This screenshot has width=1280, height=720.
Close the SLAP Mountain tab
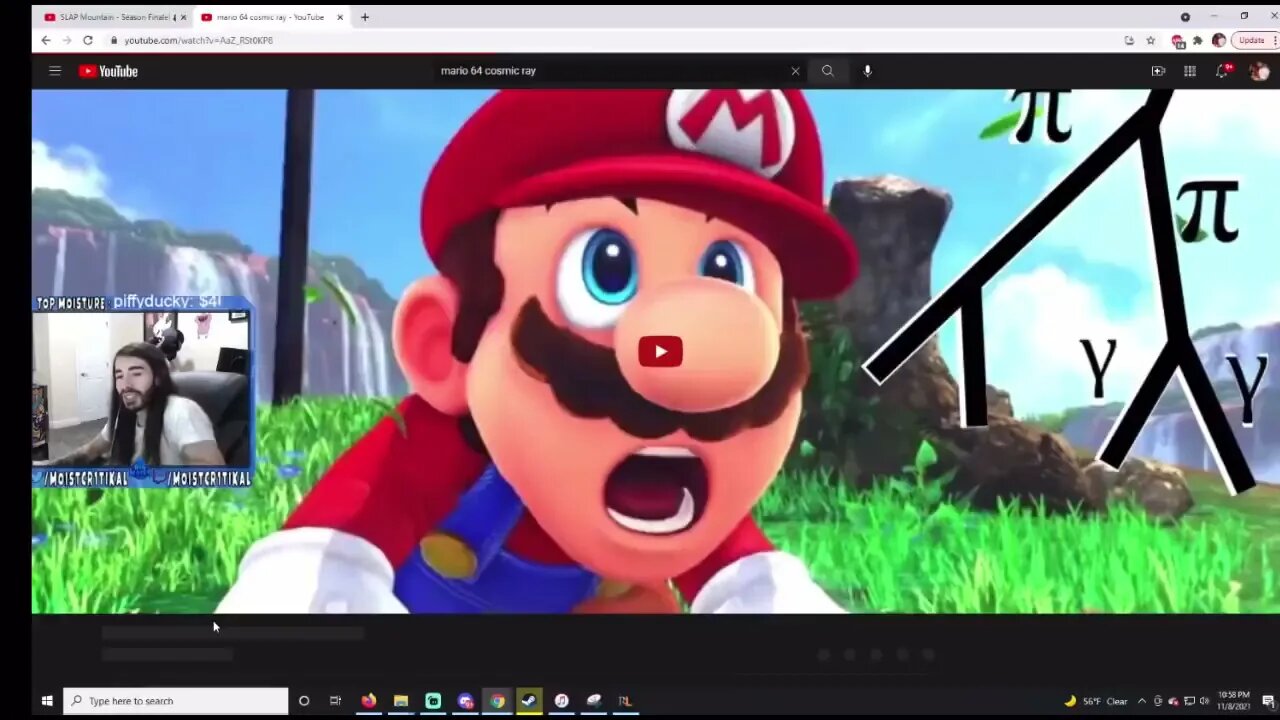pos(183,17)
